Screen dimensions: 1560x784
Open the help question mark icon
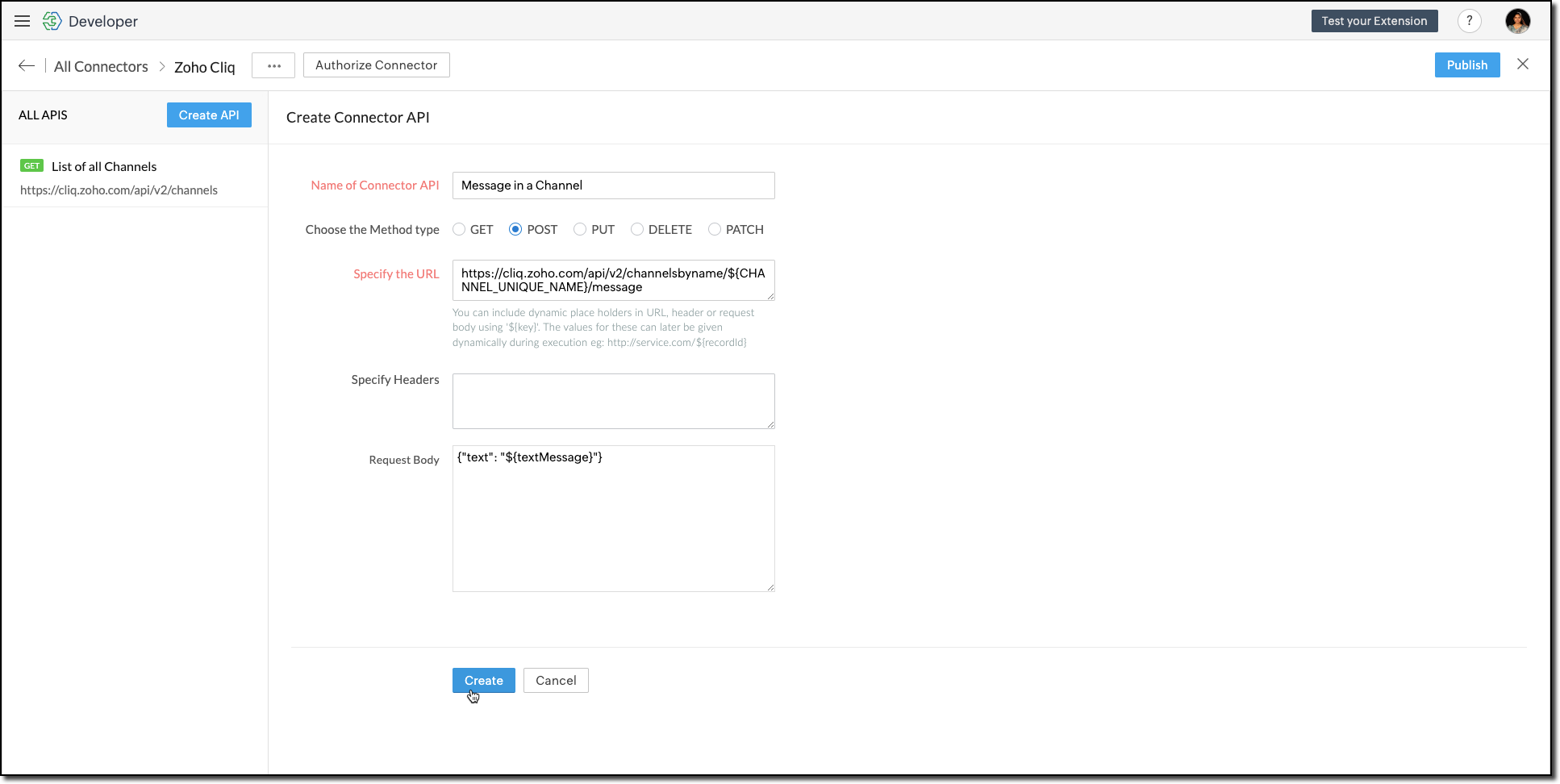[1469, 21]
